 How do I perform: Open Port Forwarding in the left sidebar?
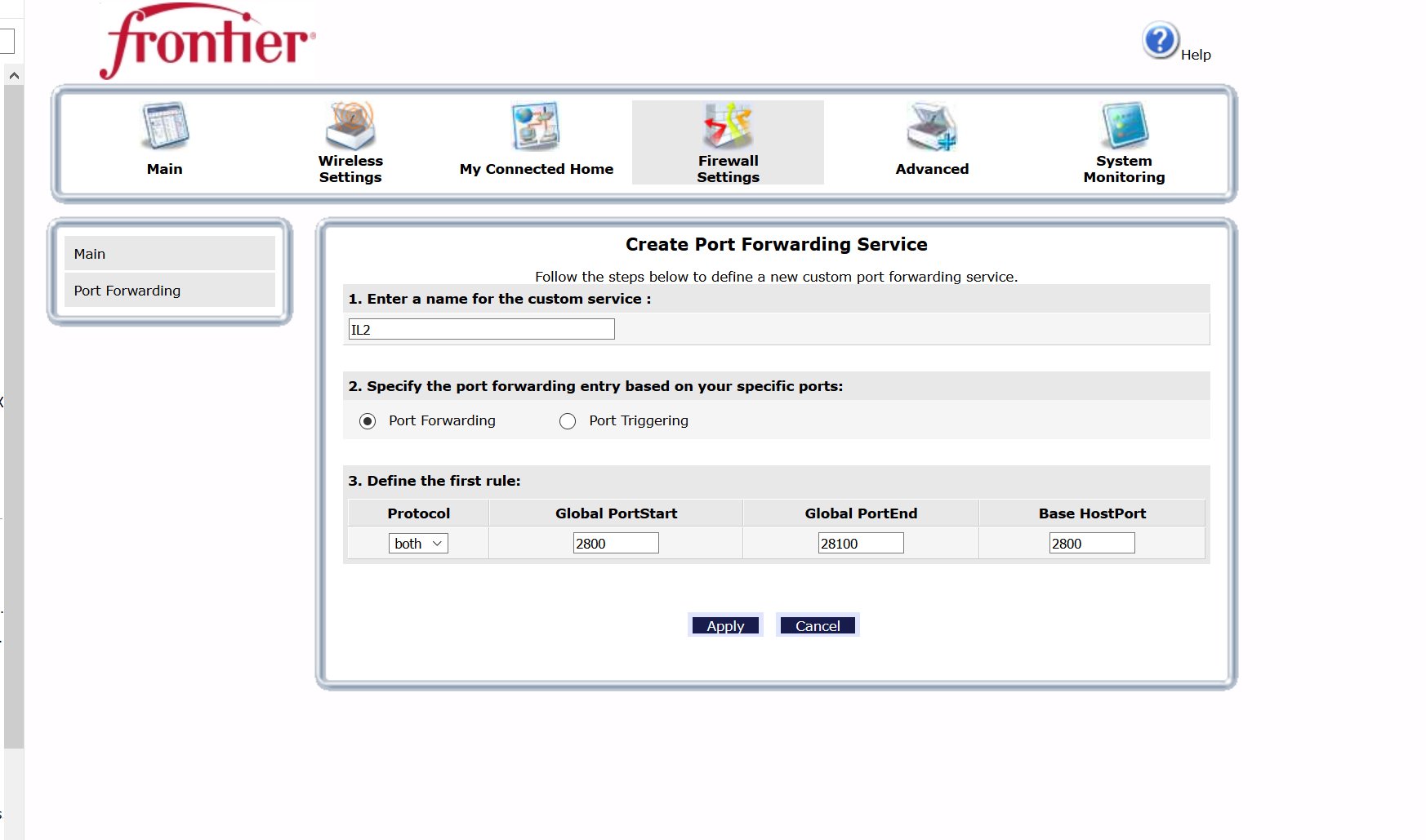coord(170,291)
